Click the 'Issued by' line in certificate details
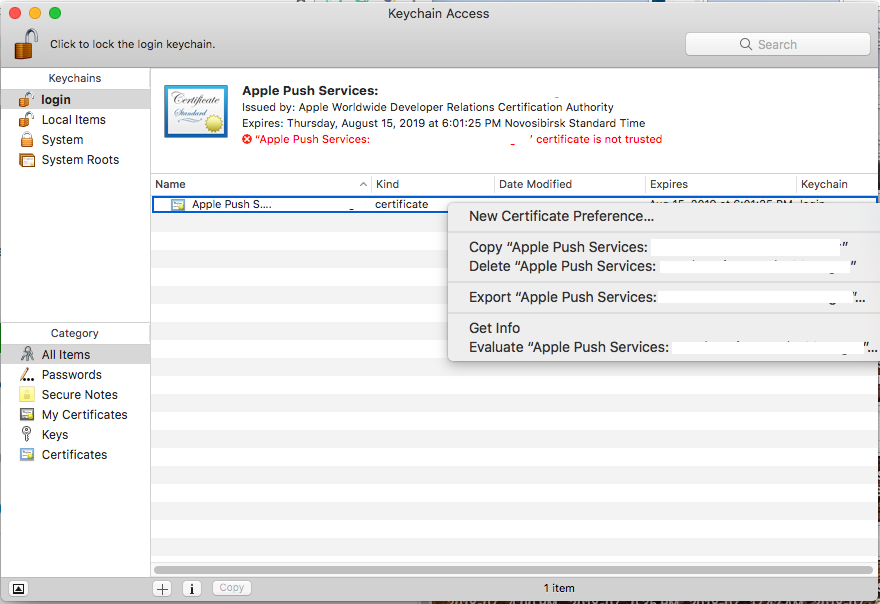880x604 pixels. (x=428, y=107)
